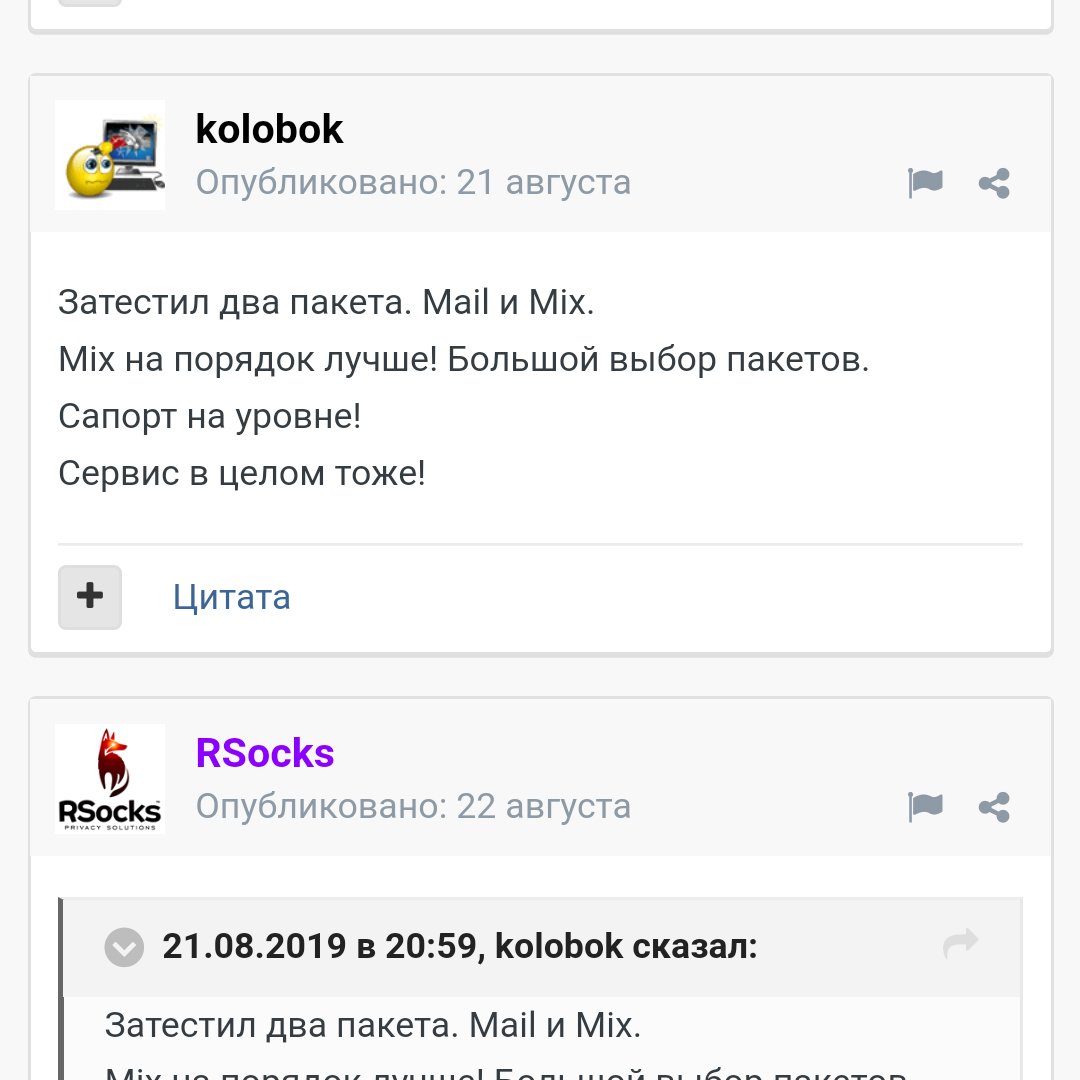Open the 'Опубликовано: 21 августа' timestamp

click(x=413, y=183)
